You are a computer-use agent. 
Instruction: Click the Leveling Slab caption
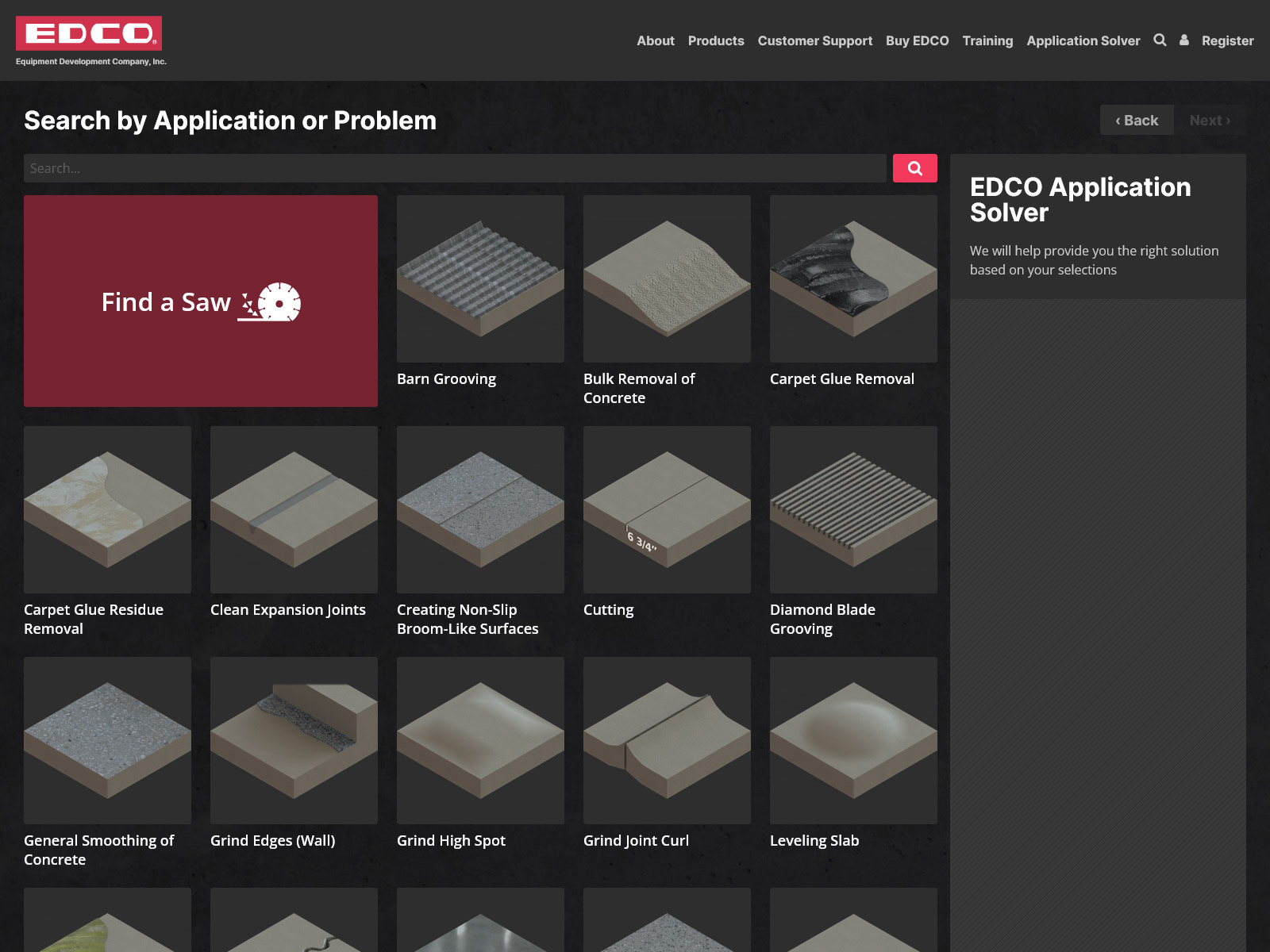click(814, 841)
